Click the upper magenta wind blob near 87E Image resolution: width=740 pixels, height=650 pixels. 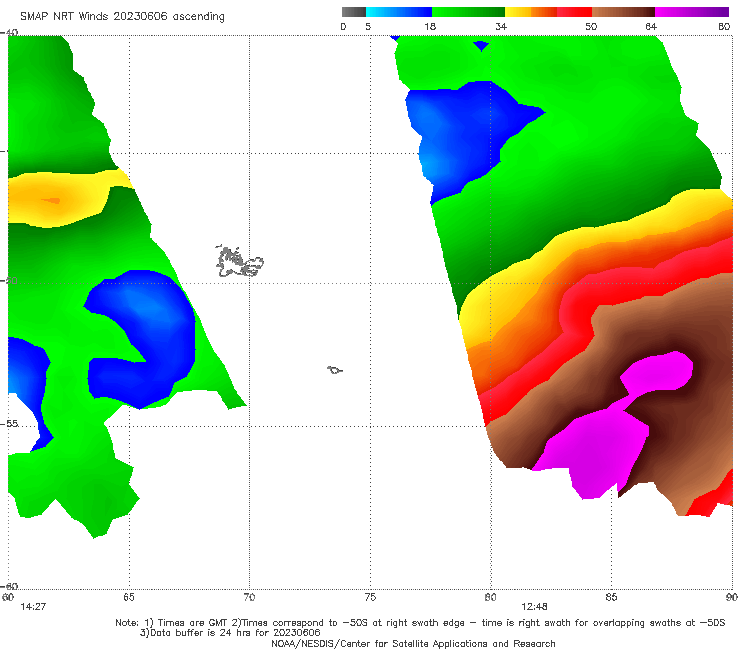click(x=658, y=371)
